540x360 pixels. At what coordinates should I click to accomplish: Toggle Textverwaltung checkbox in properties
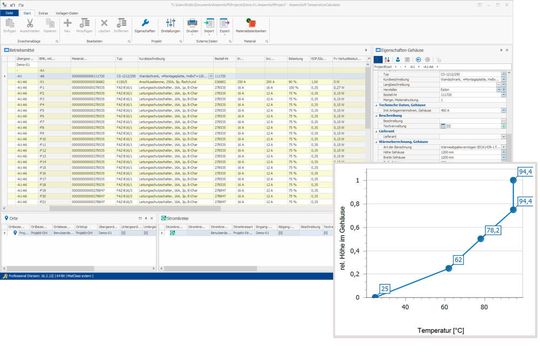coord(443,126)
